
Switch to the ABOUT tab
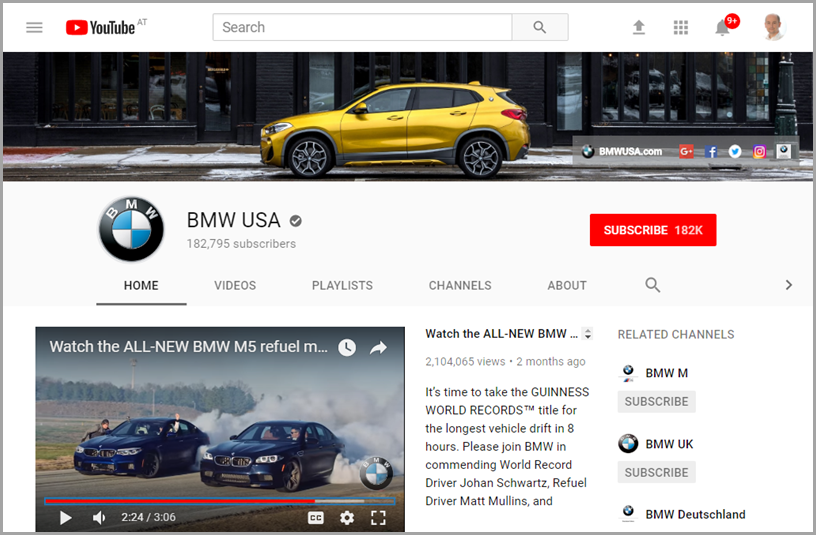tap(567, 285)
